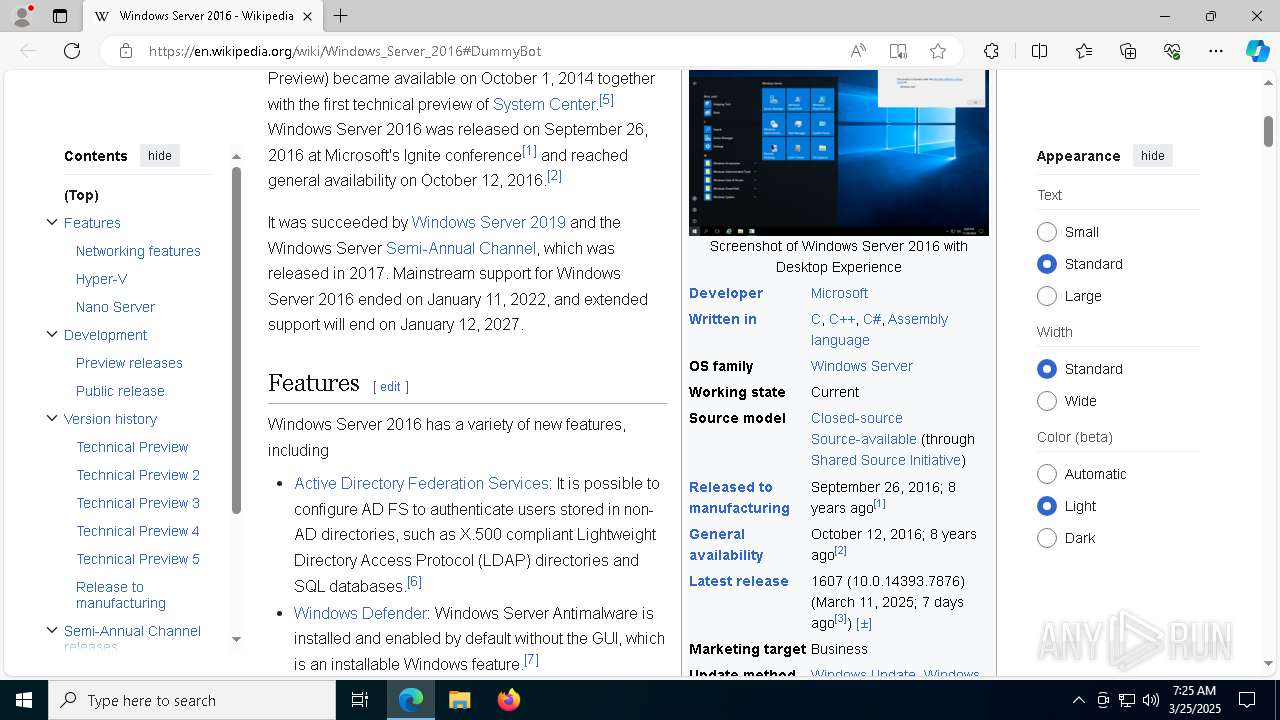1280x720 pixels.
Task: Open the Extensions puzzle icon
Action: coord(991,51)
